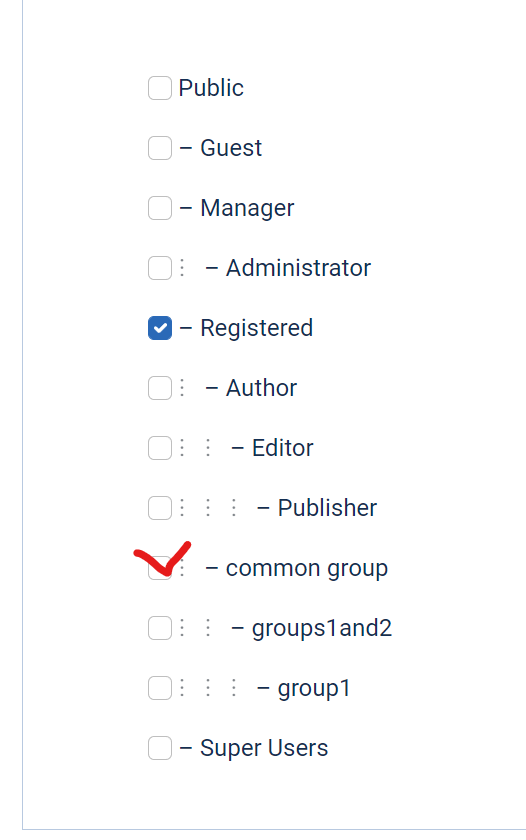Check the common group checkbox
The image size is (526, 840).
point(160,568)
